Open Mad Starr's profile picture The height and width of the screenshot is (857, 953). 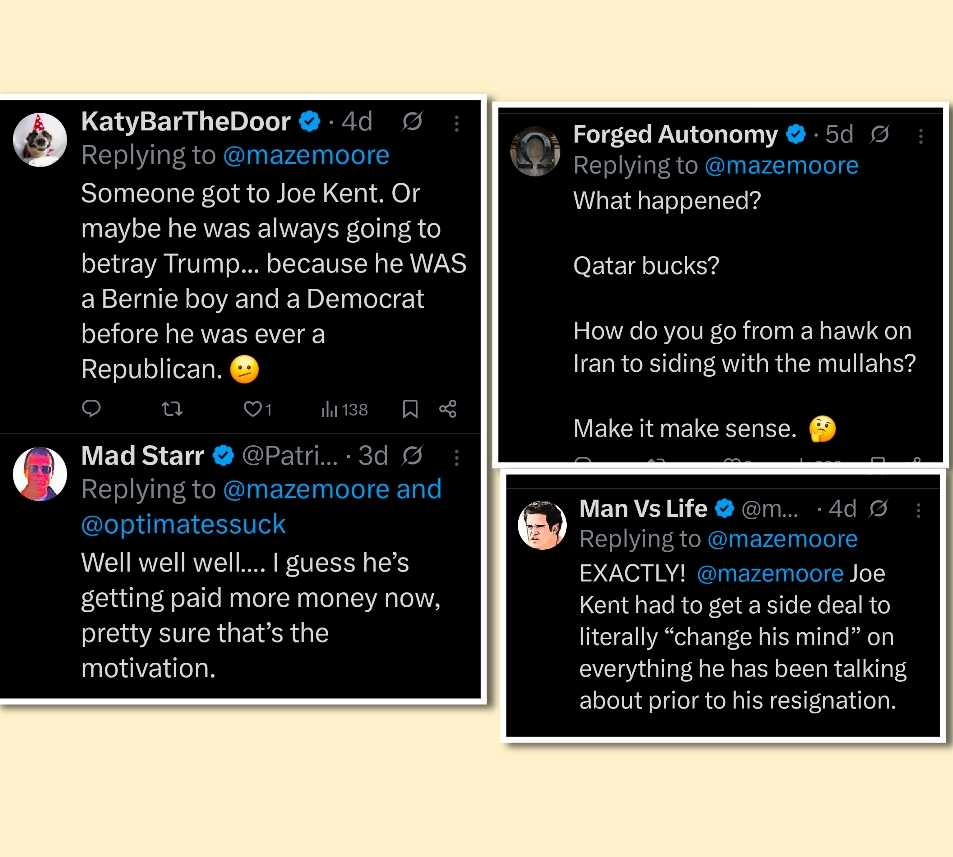coord(40,473)
